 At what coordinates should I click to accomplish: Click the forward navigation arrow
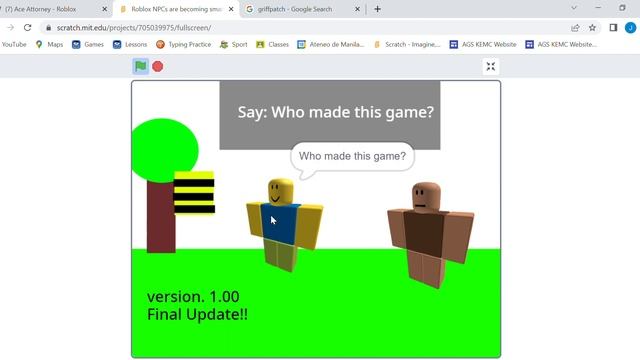tap(11, 28)
